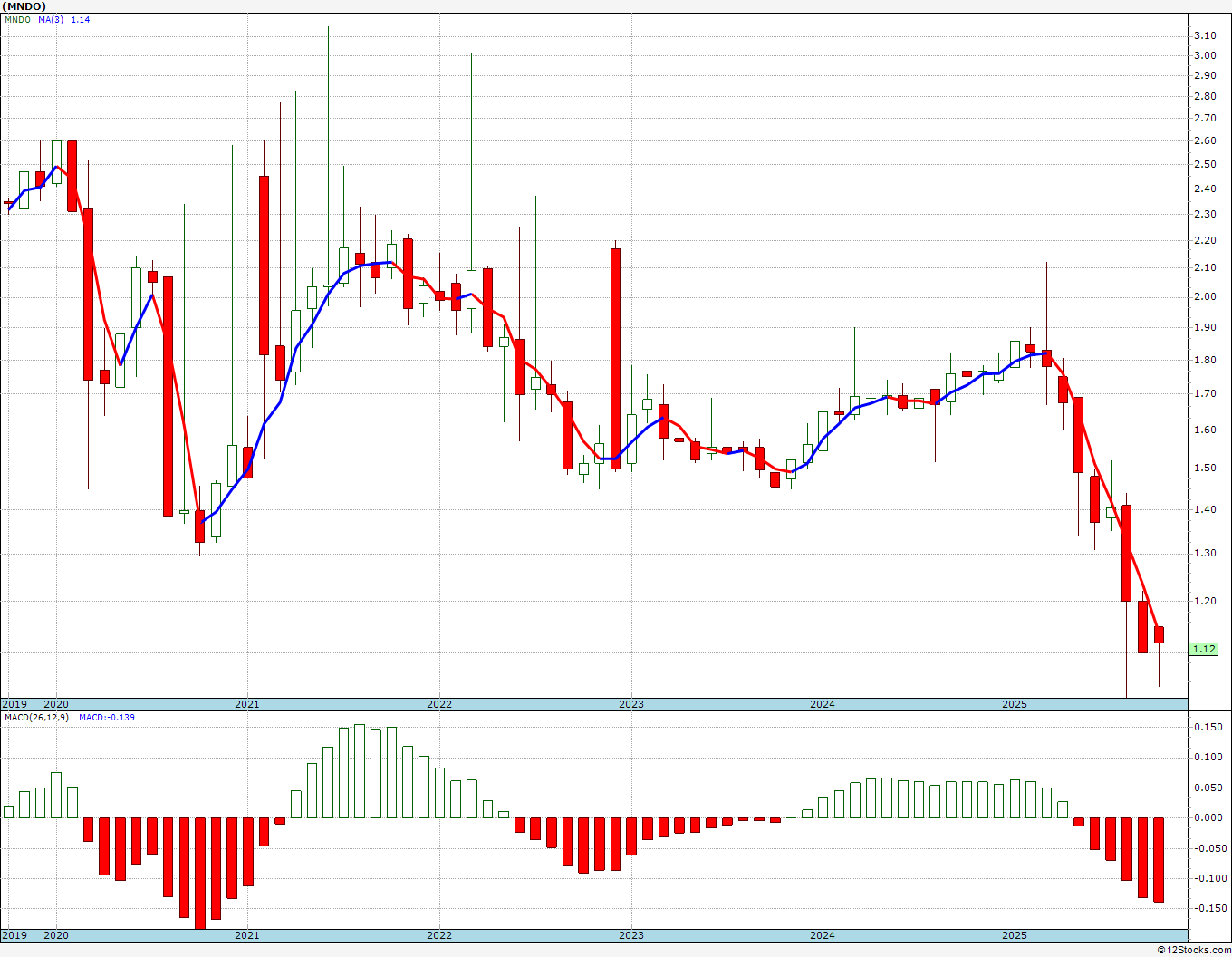This screenshot has width=1232, height=957.
Task: Click the green 1.12 current price tag
Action: click(1205, 649)
